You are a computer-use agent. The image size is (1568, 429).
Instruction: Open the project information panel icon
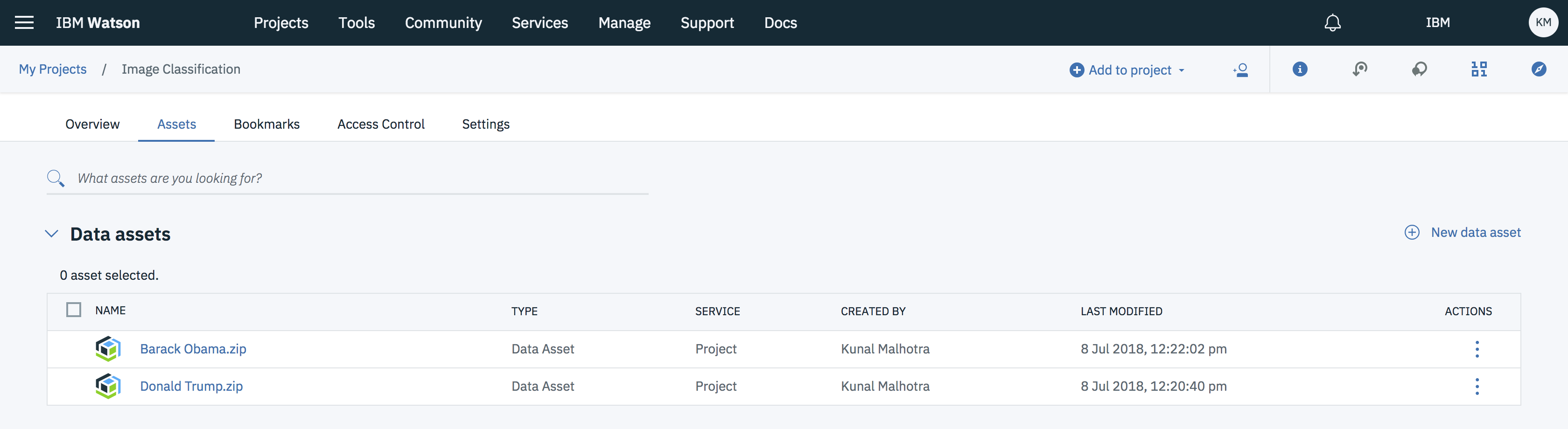(1300, 69)
